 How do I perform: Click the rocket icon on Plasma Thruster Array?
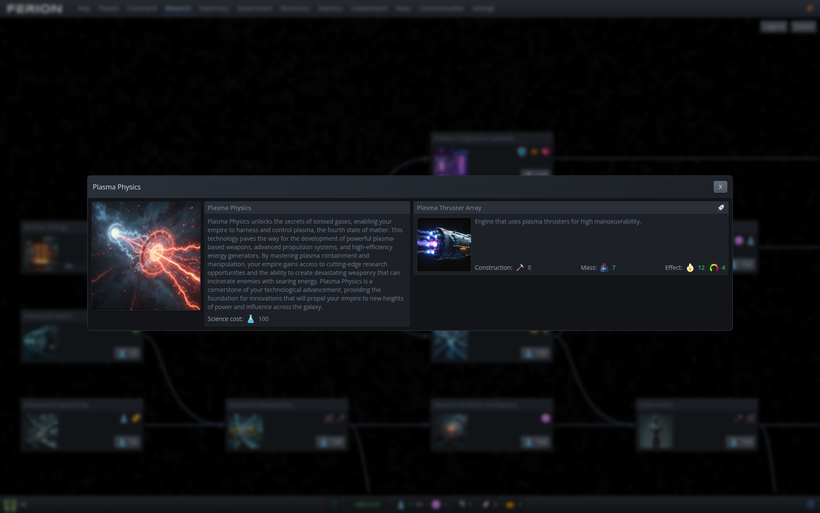pos(721,208)
